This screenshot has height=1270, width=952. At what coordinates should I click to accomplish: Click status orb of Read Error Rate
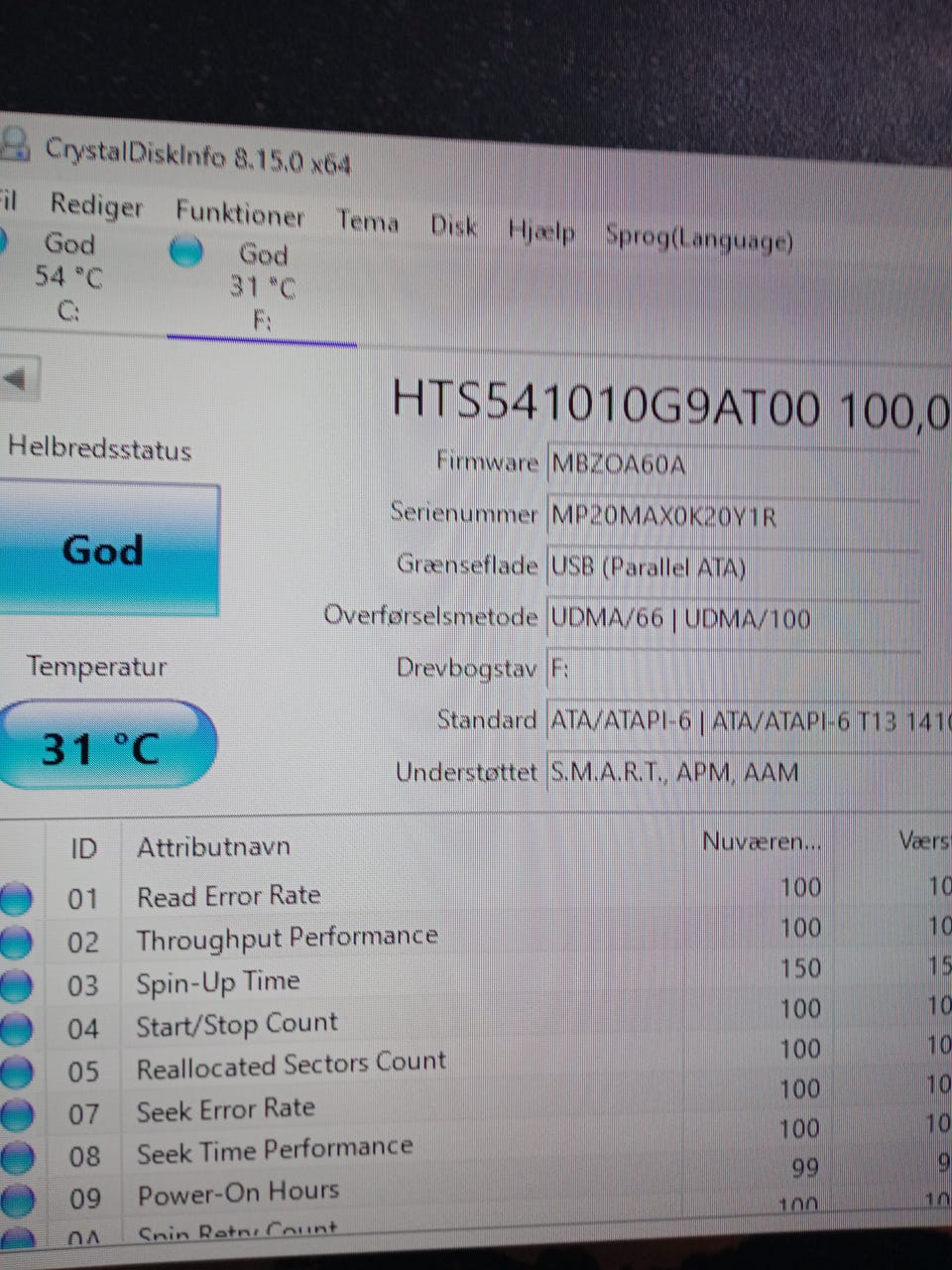pyautogui.click(x=15, y=899)
